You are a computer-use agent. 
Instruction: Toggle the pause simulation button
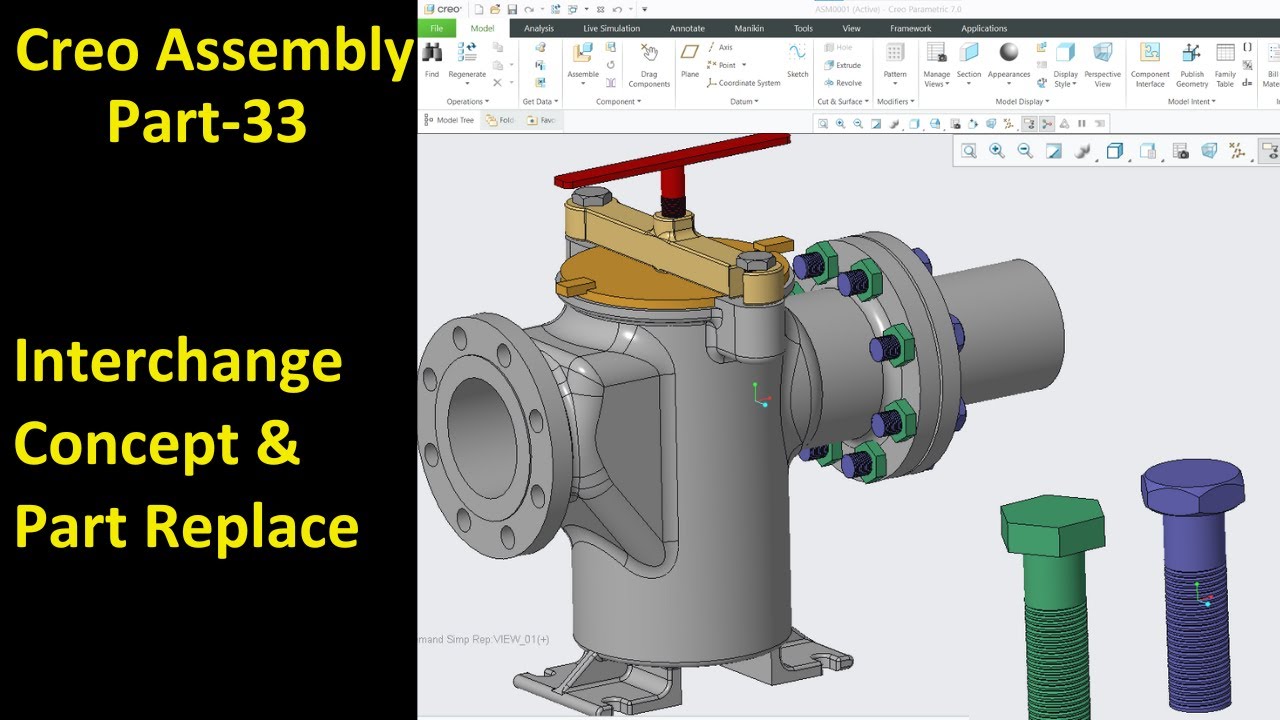pos(1082,124)
